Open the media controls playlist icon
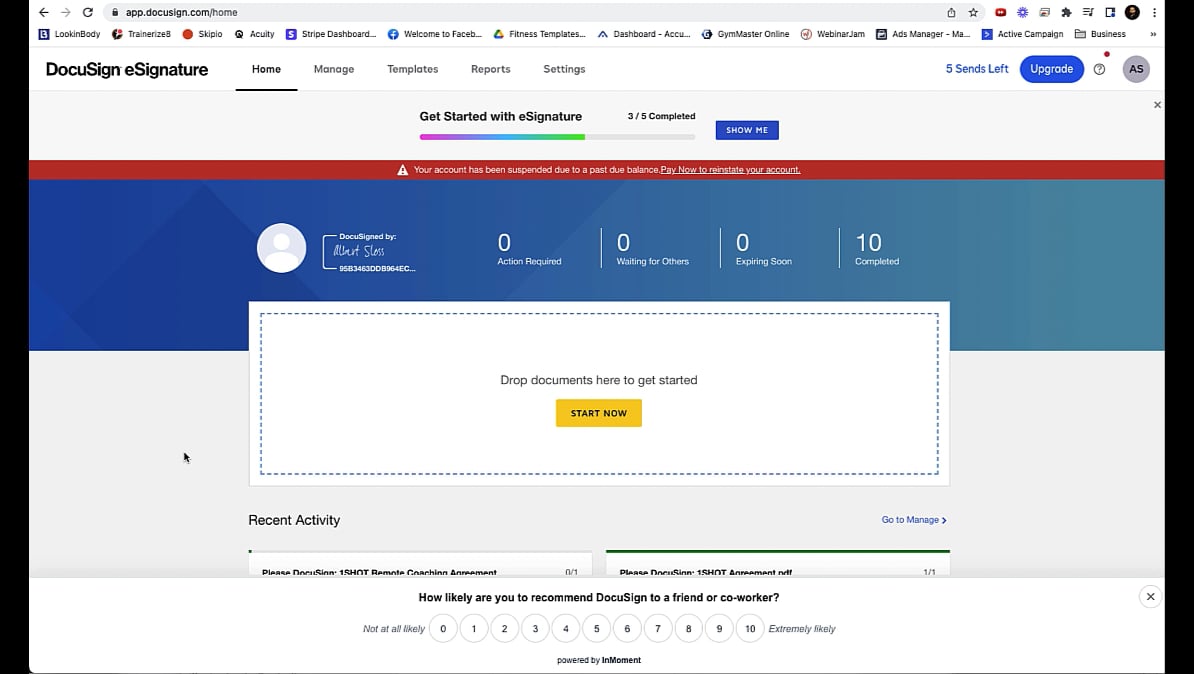 1088,12
